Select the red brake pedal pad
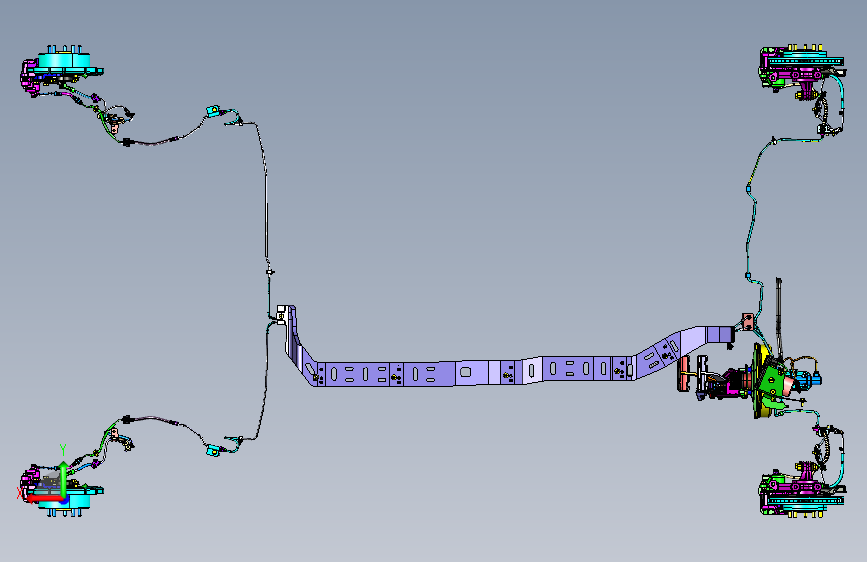Viewport: 867px width, 562px height. tap(683, 374)
